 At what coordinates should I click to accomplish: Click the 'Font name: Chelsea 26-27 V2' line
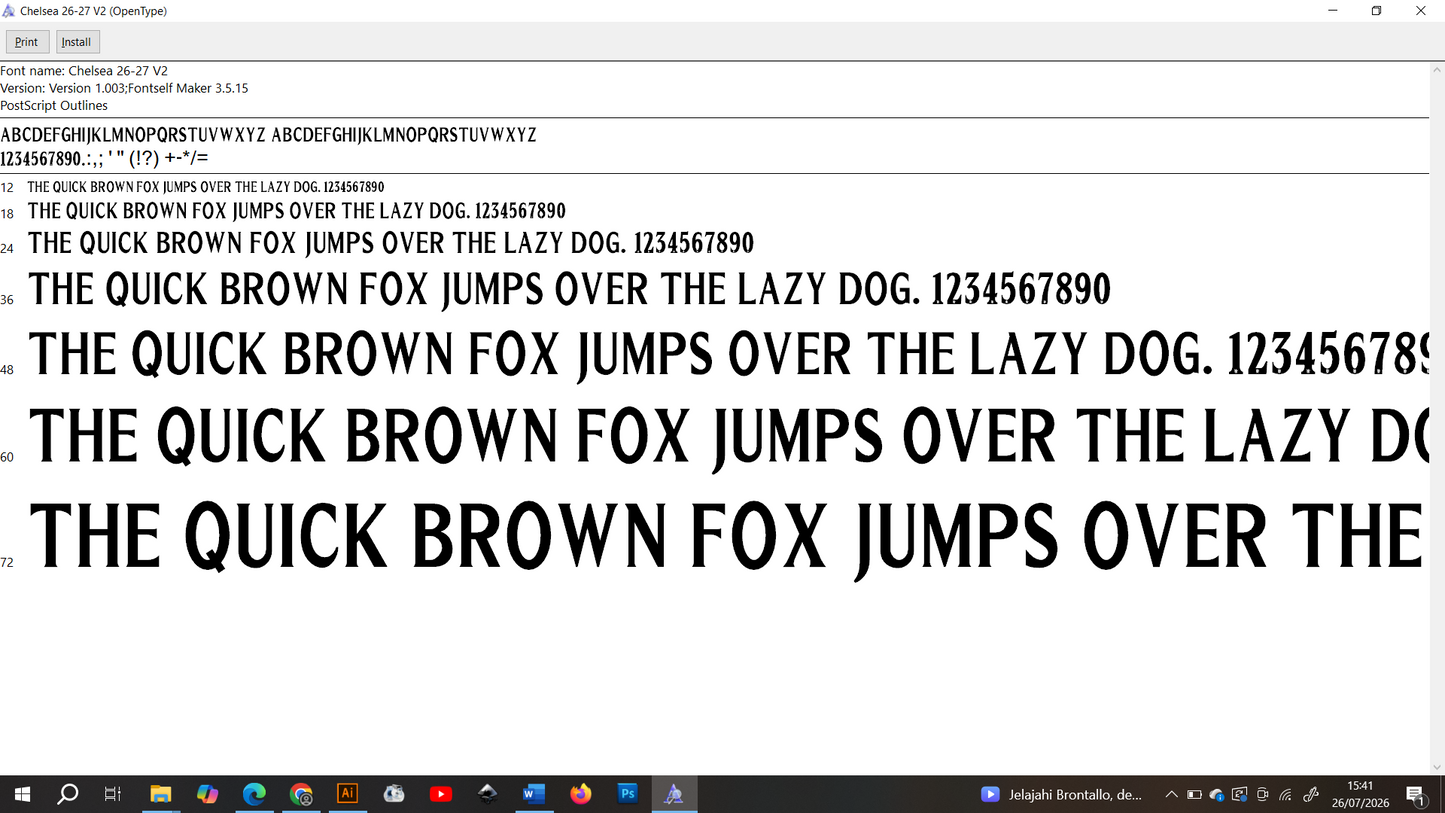[x=84, y=71]
